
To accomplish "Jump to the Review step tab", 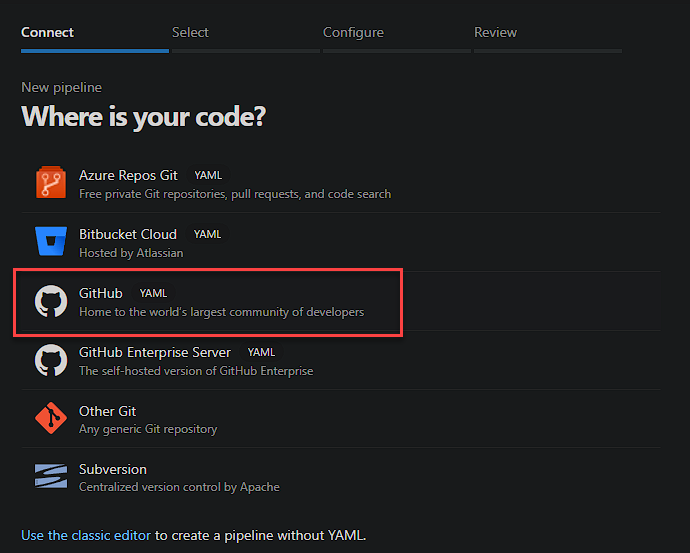I will point(495,32).
